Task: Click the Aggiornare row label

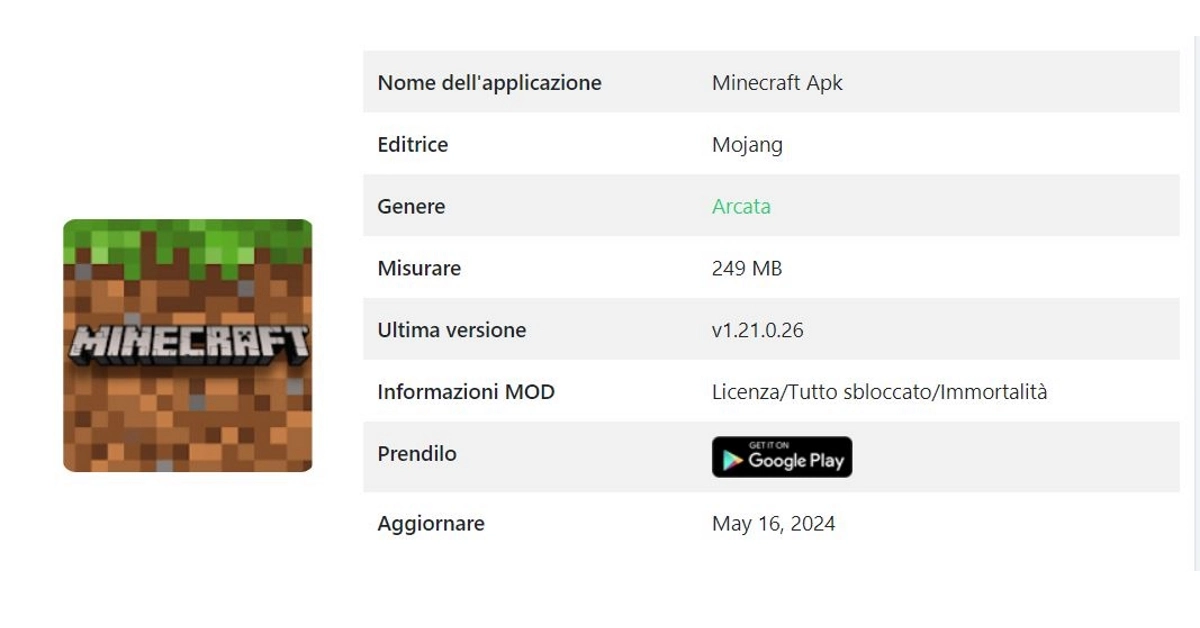Action: coord(431,523)
